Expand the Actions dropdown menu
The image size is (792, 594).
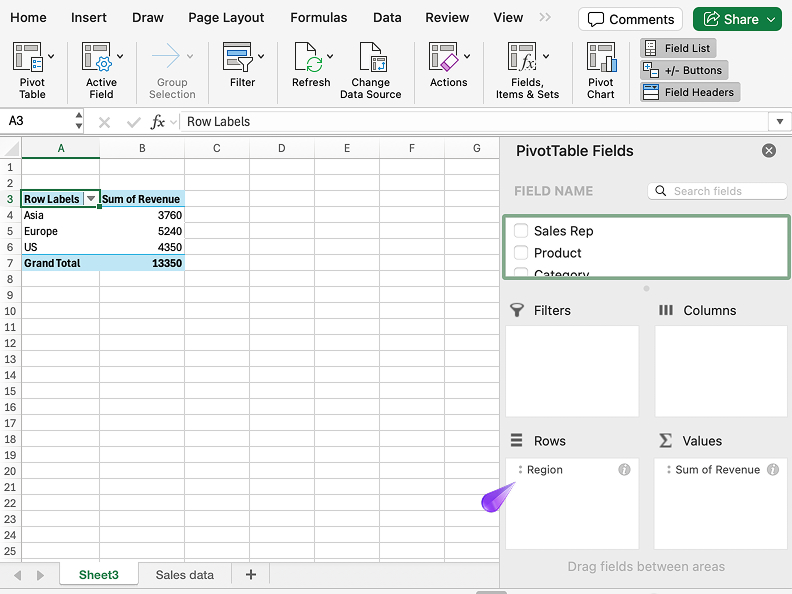[467, 57]
